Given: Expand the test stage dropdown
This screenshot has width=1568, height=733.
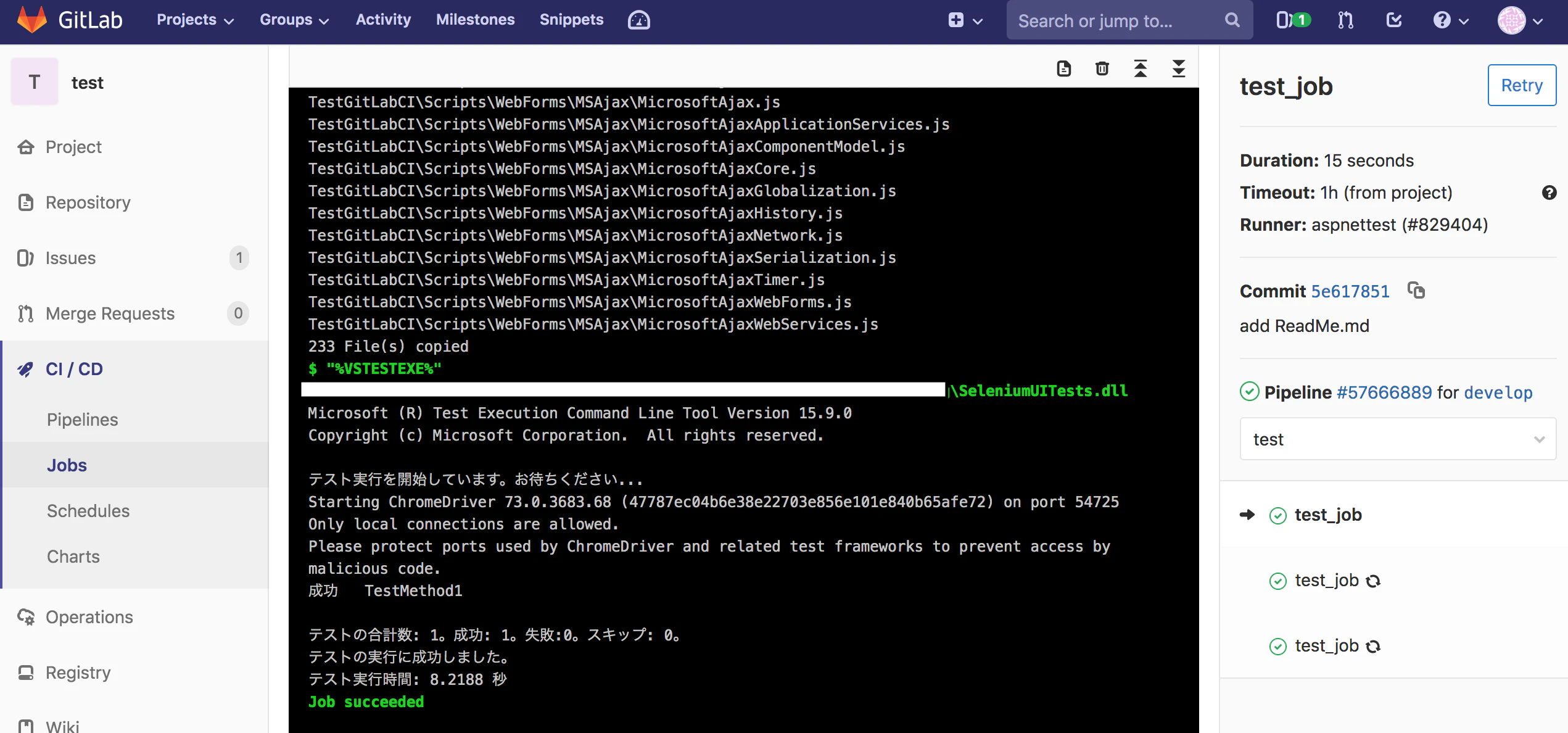Looking at the screenshot, I should [x=1398, y=439].
